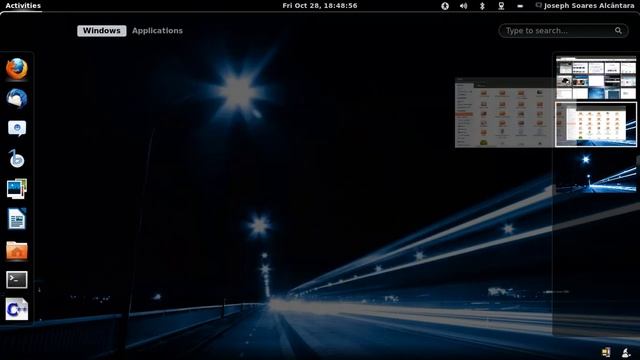The image size is (640, 360).
Task: Switch to the Applications tab
Action: pos(157,31)
